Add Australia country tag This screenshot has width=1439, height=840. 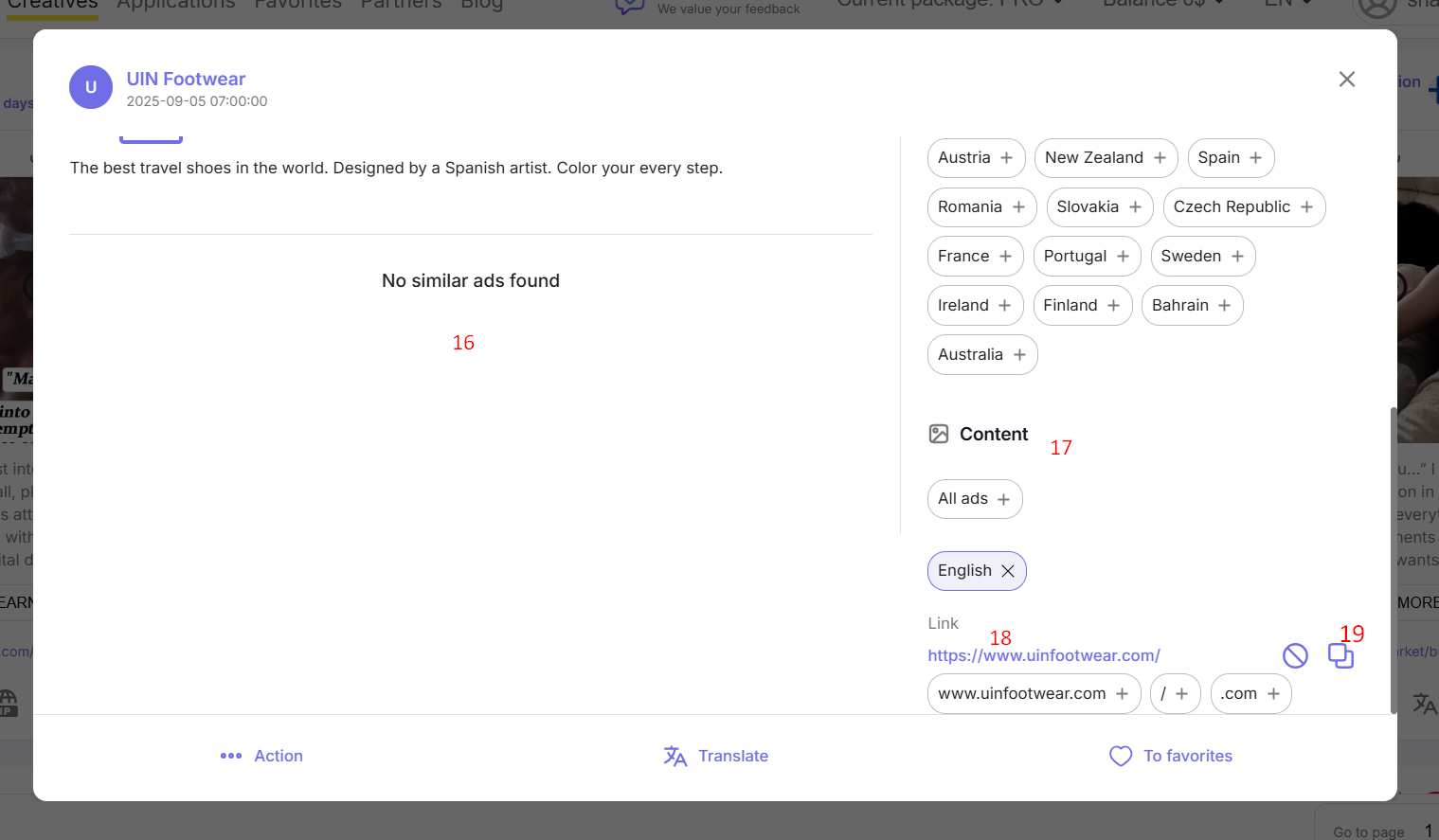coord(1019,355)
